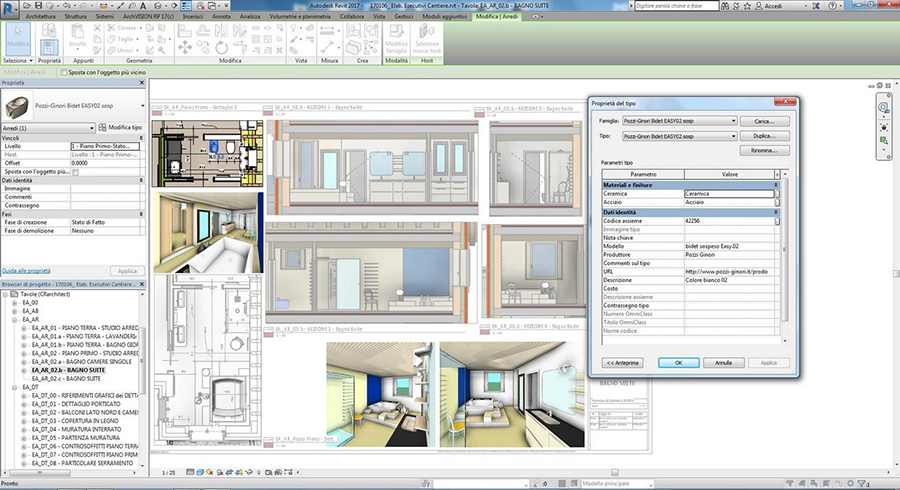
Task: Click the keyword search field in title bar
Action: [676, 6]
